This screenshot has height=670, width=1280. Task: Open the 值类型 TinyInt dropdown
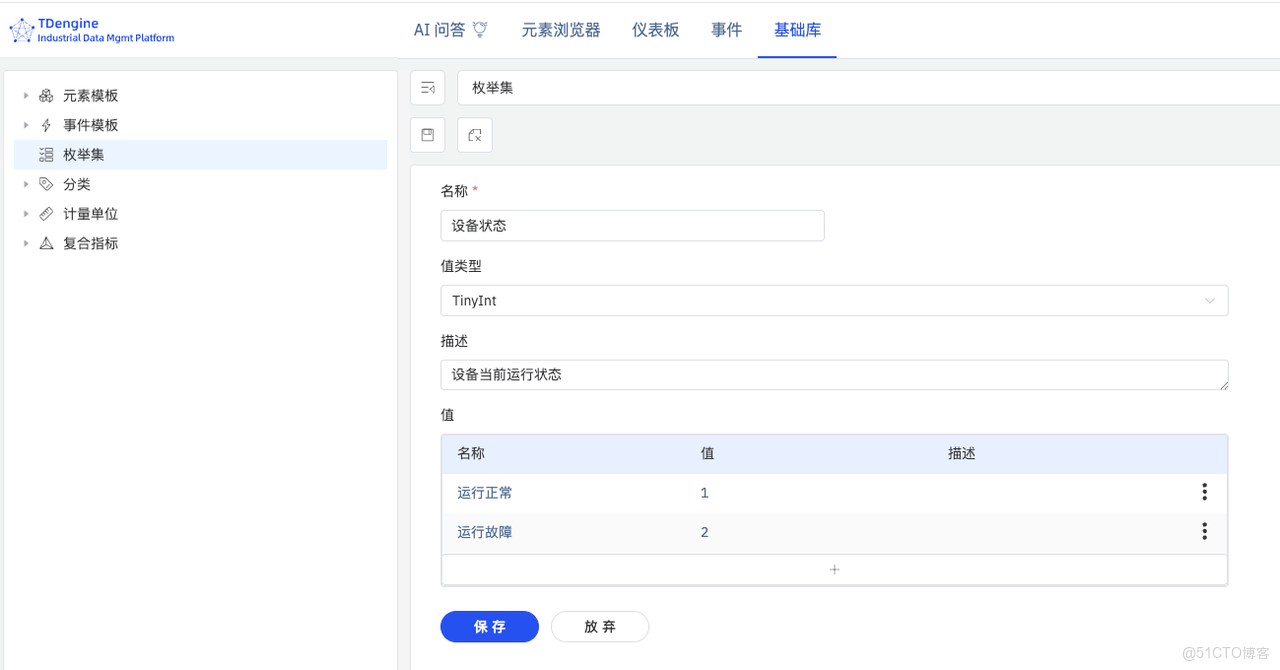coord(834,301)
